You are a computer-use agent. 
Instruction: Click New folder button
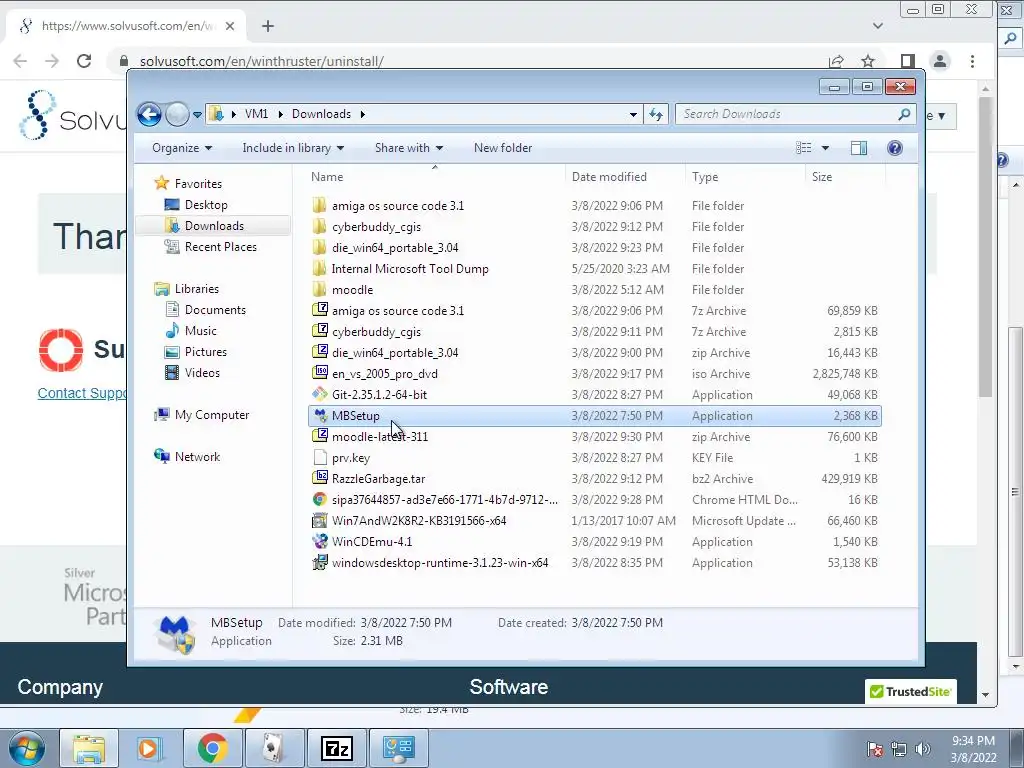click(503, 148)
